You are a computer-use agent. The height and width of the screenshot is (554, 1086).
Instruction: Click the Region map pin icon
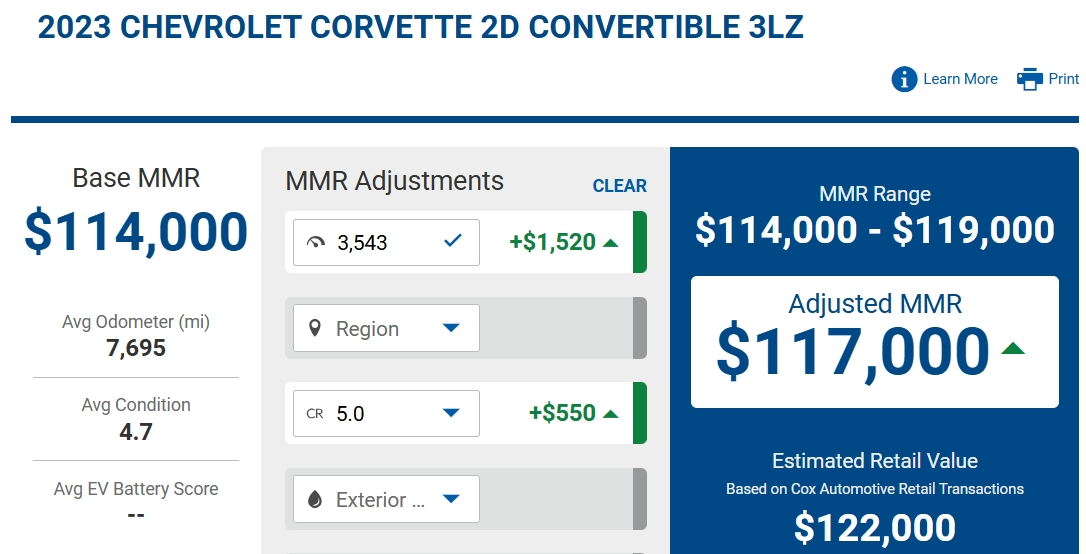[314, 328]
